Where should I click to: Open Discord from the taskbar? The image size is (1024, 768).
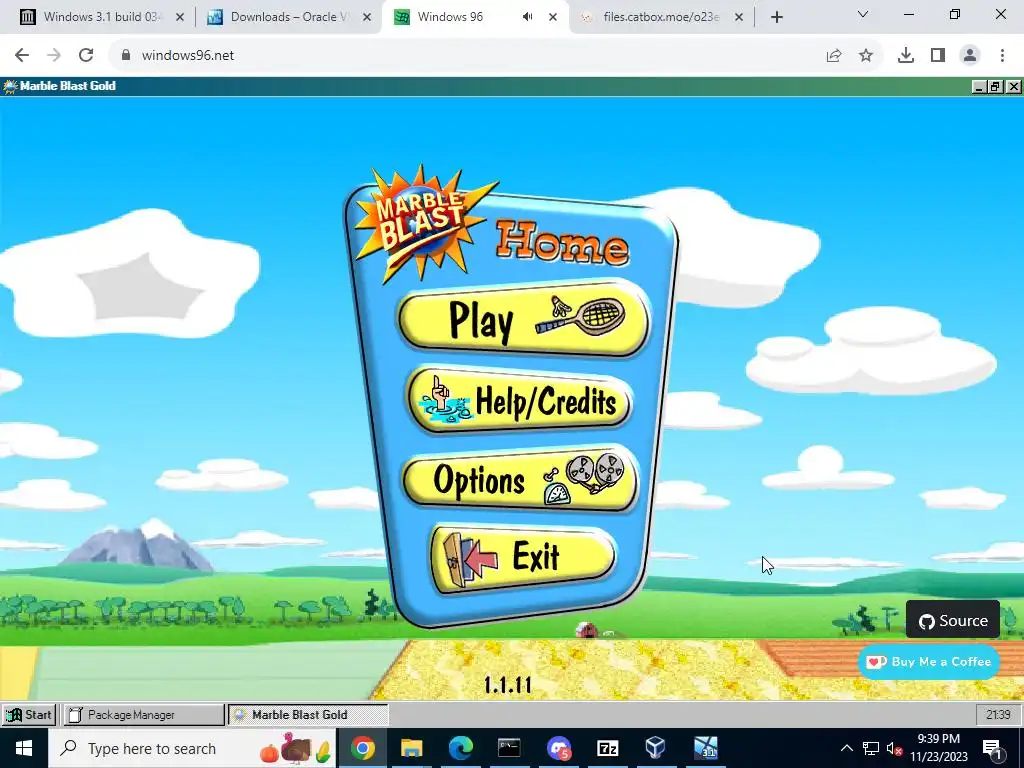coord(559,748)
